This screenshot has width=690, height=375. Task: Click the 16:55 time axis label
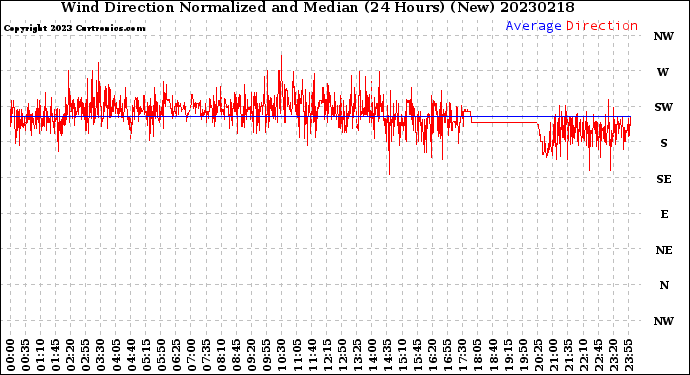coord(447,355)
